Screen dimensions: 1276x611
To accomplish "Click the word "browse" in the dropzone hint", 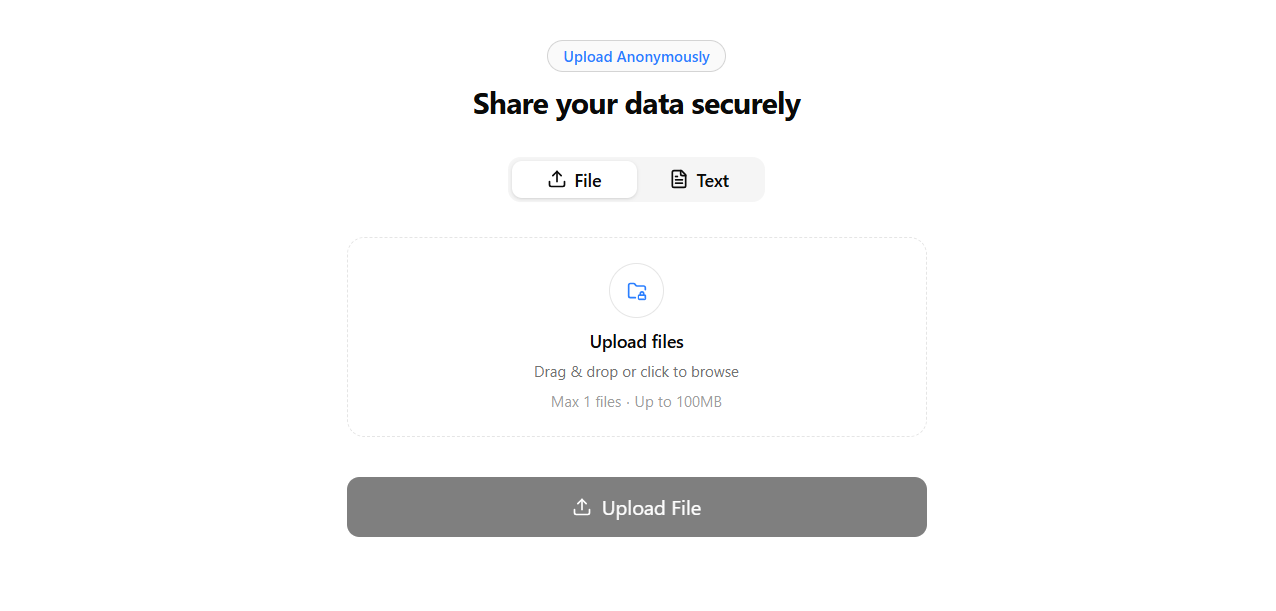I will pos(715,372).
